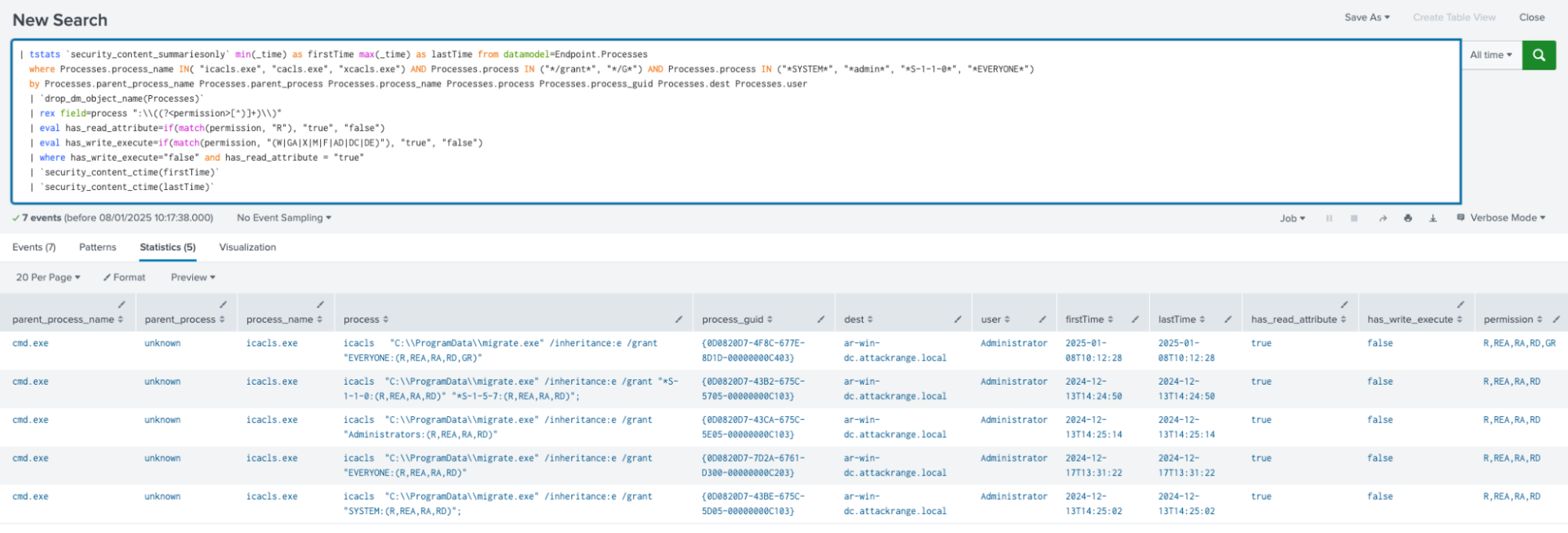Click Create Table View
The width and height of the screenshot is (1568, 533).
click(x=1454, y=17)
